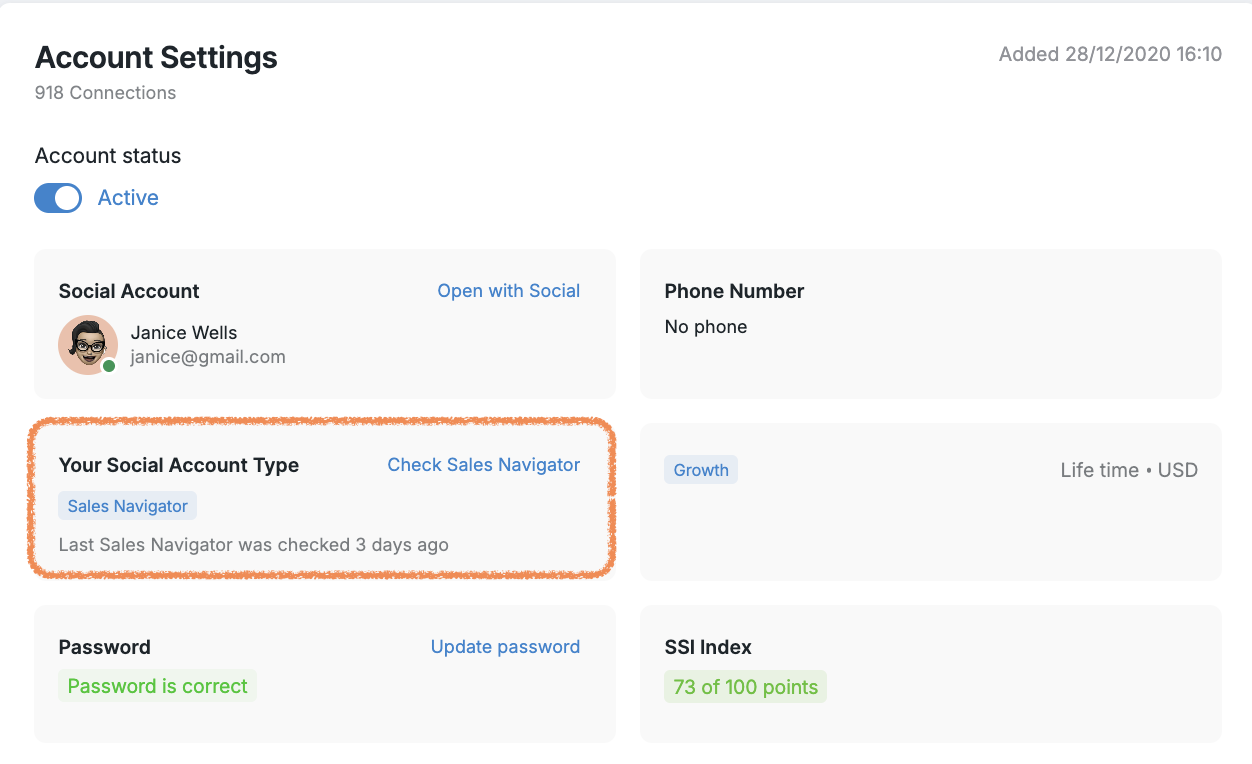
Task: Click the Janice Wells name
Action: point(184,333)
